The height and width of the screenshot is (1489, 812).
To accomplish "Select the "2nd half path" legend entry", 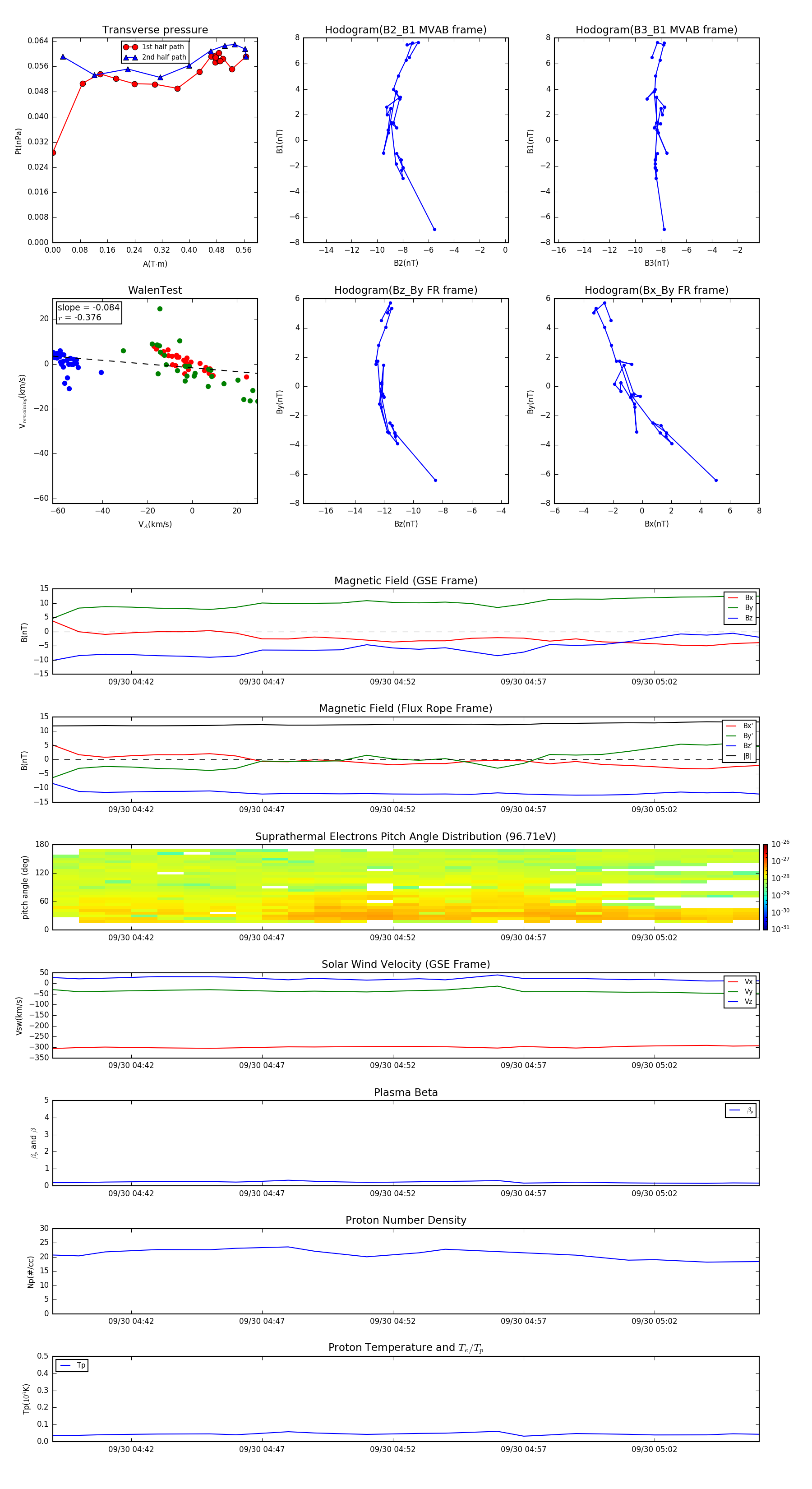I will tap(155, 57).
